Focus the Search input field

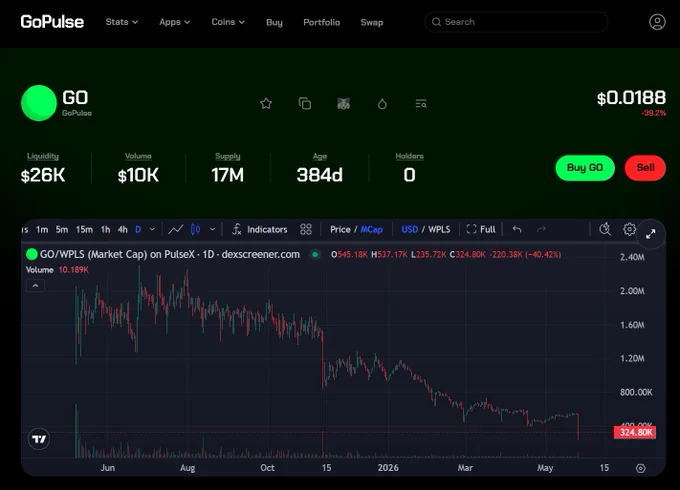pos(516,22)
